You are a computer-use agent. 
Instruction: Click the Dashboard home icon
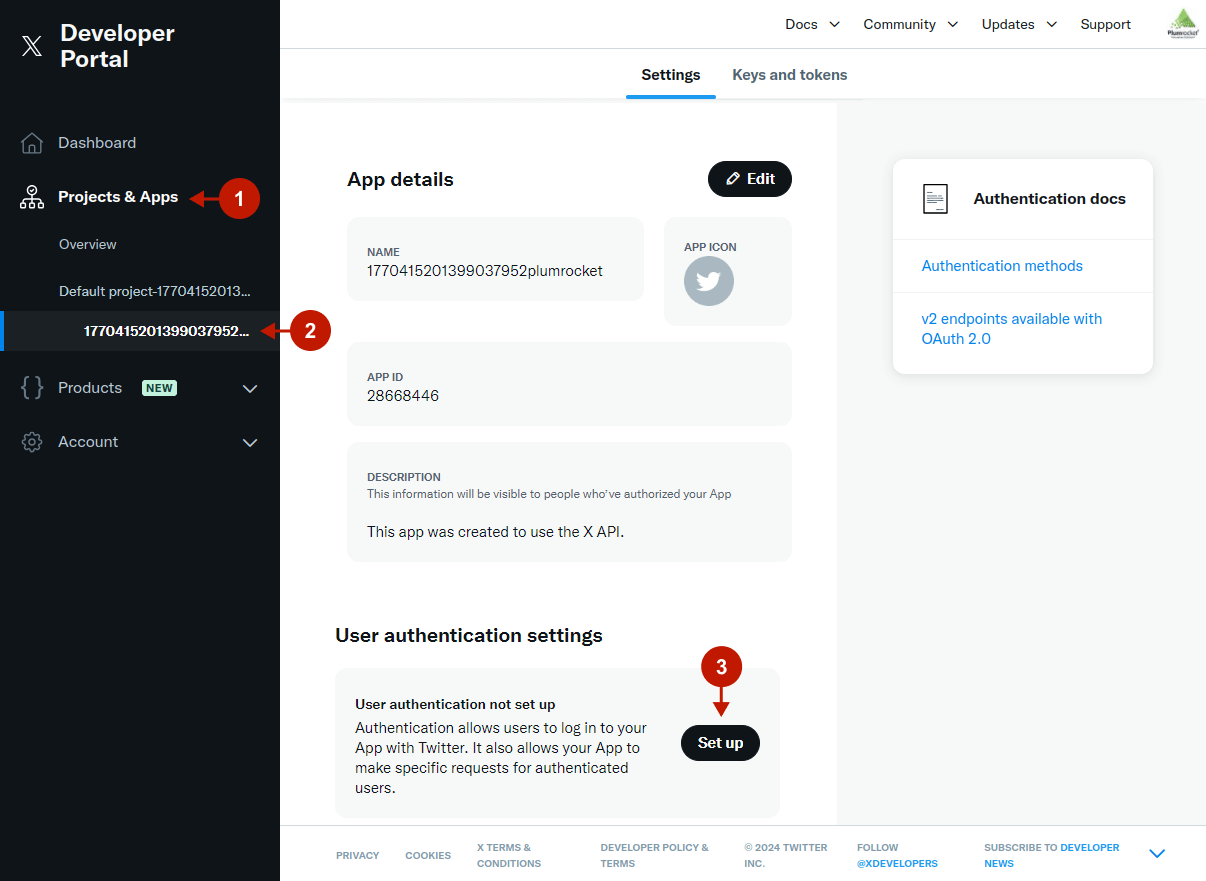[x=32, y=143]
